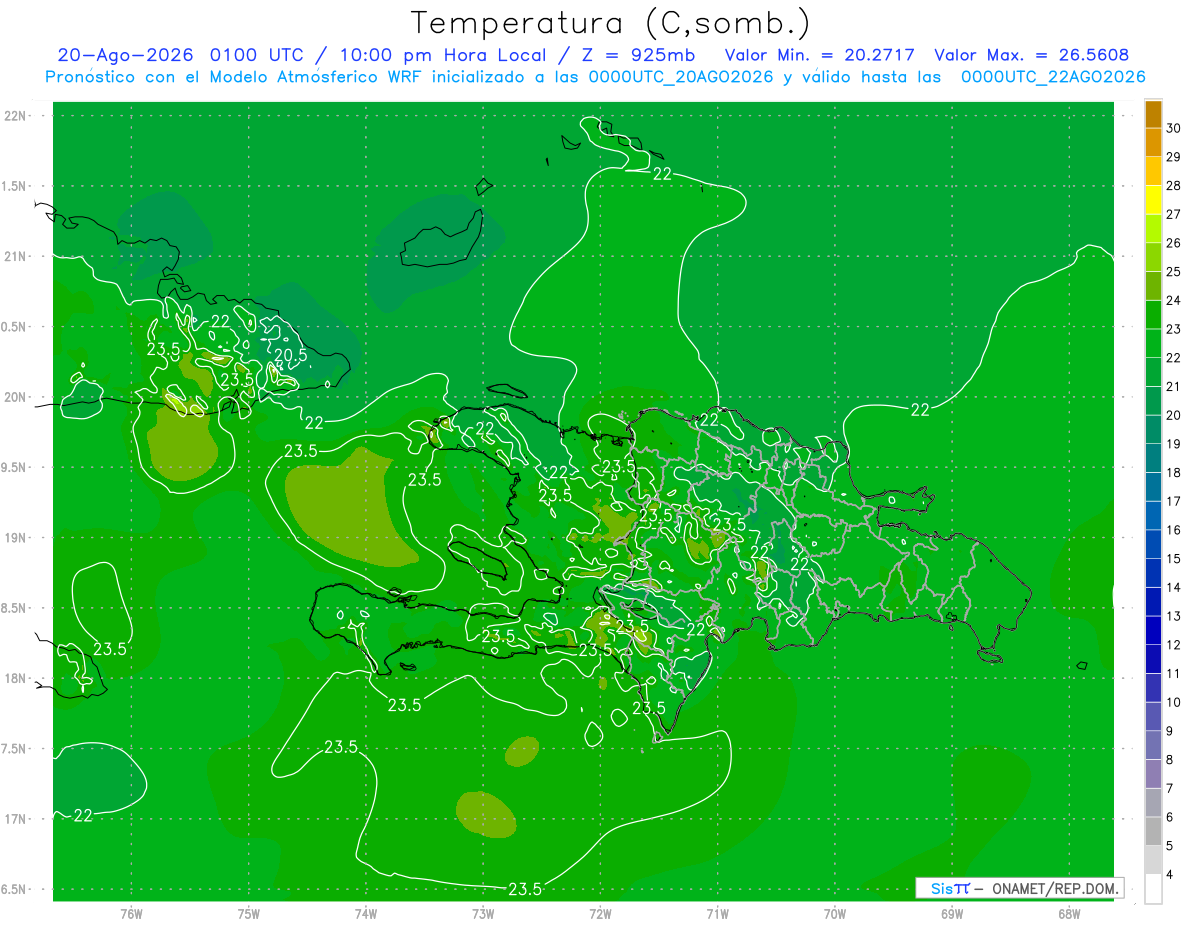Click the longitude axis label "74W"
The image size is (1200, 927).
[366, 914]
